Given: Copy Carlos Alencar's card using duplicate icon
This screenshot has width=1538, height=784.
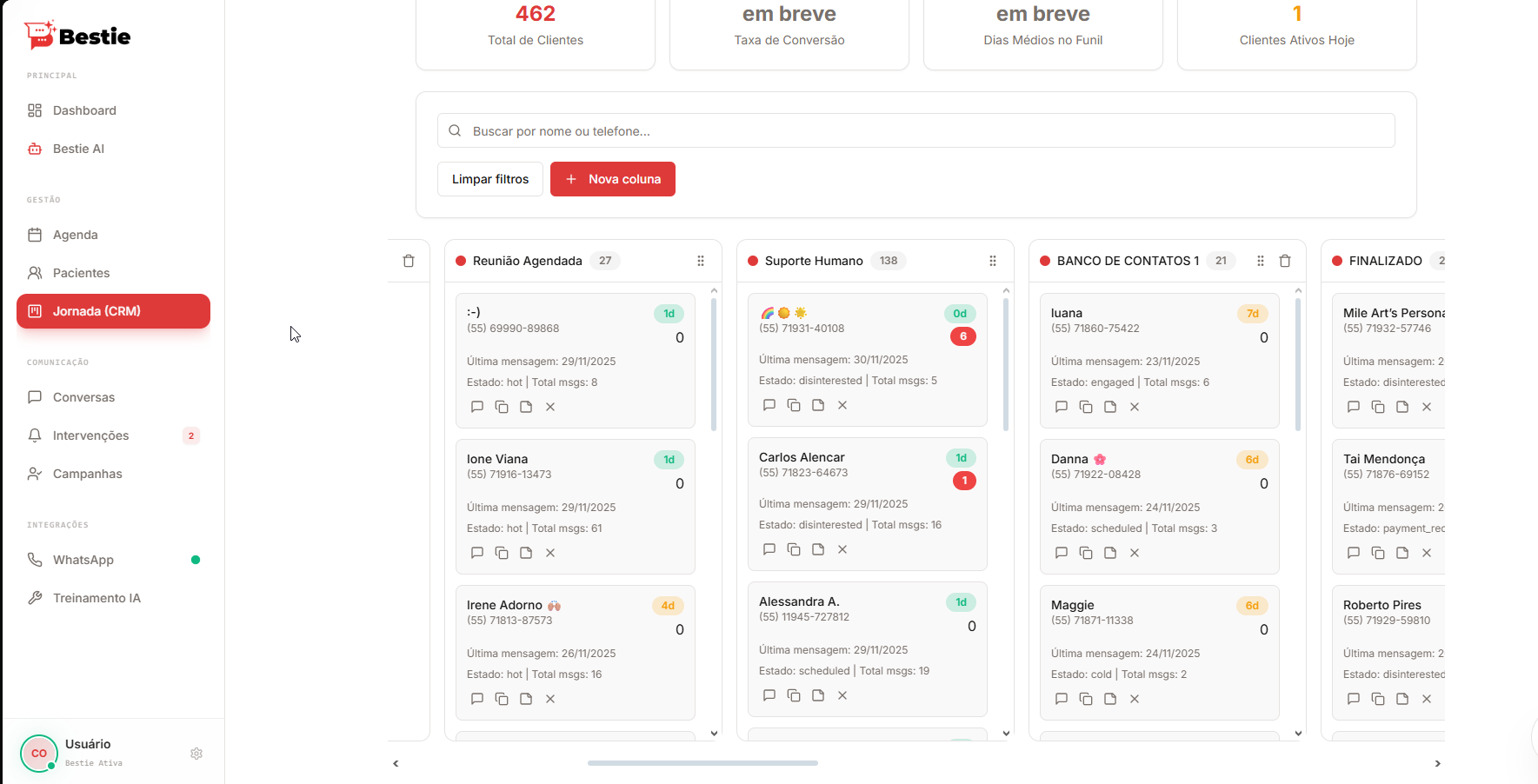Looking at the screenshot, I should click(x=793, y=548).
